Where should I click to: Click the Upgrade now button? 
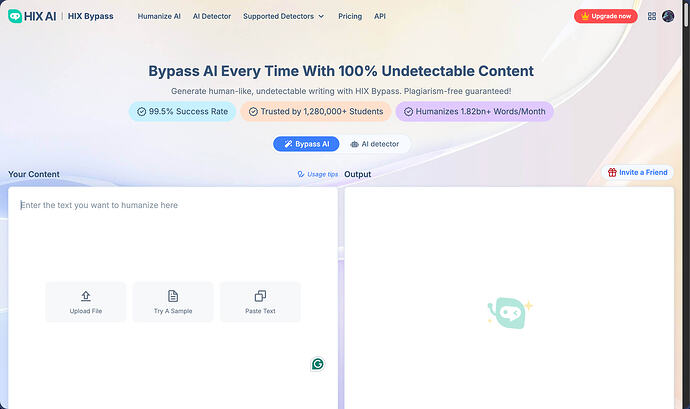(606, 16)
